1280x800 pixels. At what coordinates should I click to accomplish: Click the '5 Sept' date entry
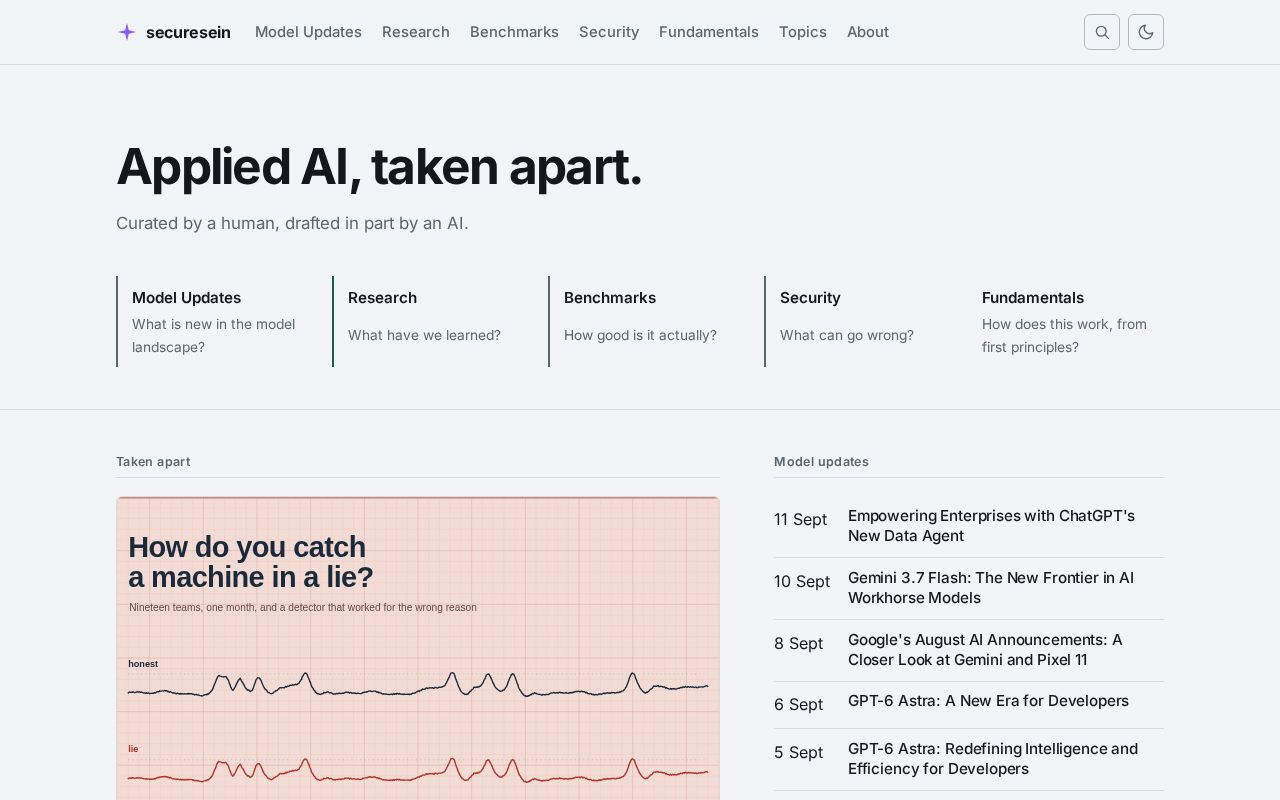pos(798,753)
